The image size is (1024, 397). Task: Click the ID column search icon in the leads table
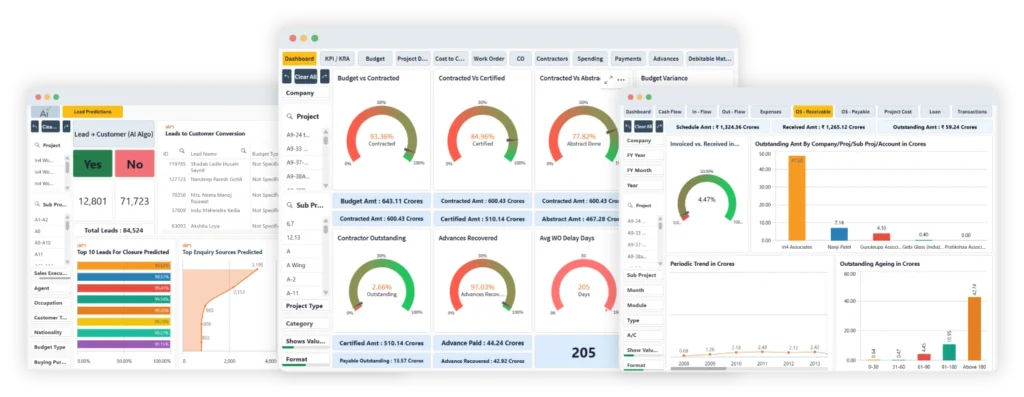click(182, 151)
